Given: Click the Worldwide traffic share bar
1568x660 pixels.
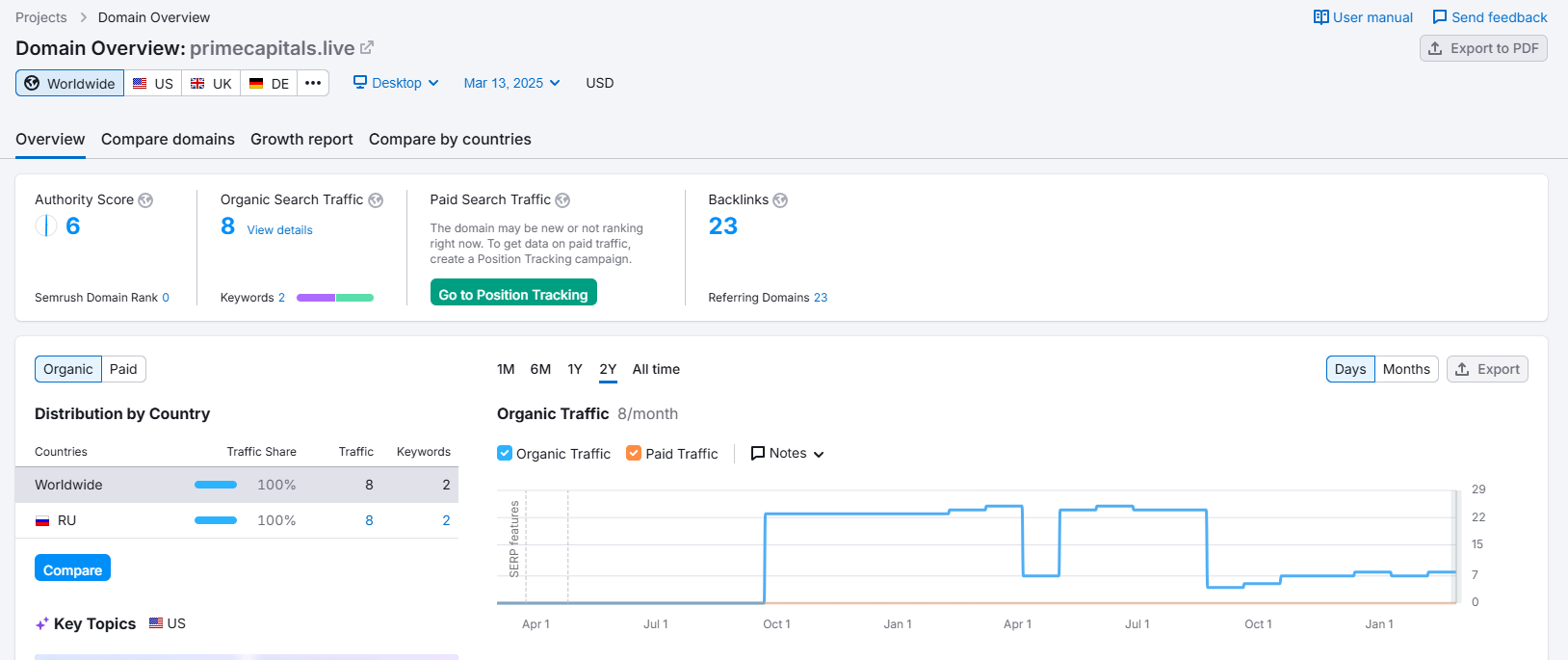Looking at the screenshot, I should 216,485.
